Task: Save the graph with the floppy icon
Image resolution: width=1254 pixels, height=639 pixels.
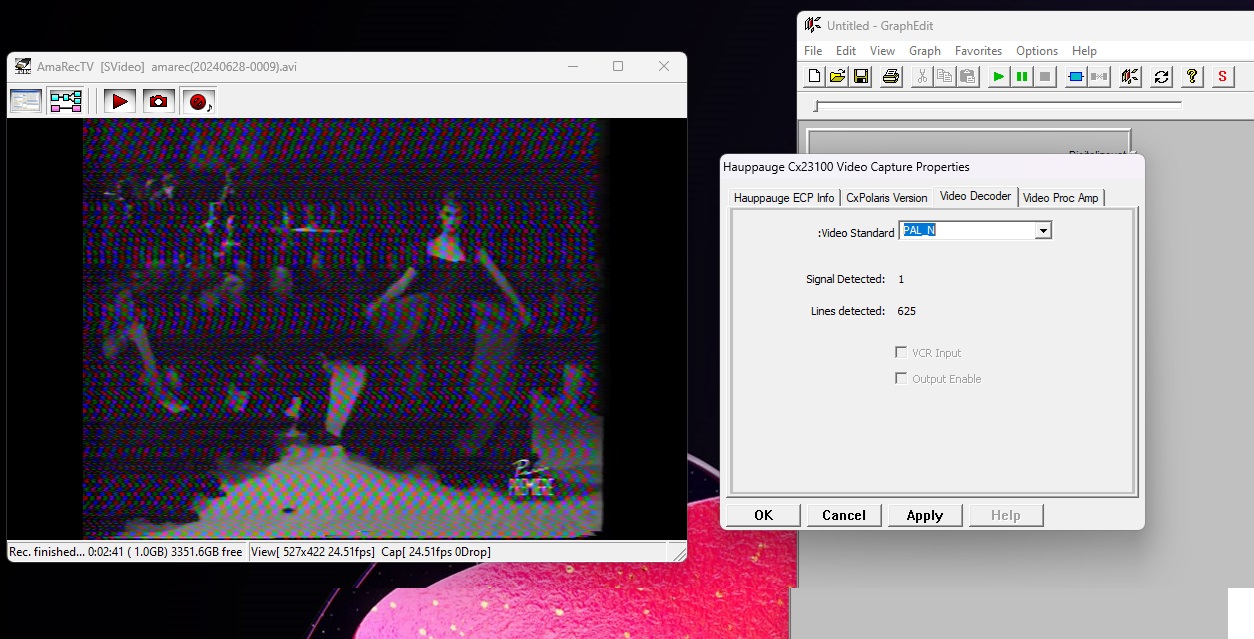Action: tap(861, 76)
